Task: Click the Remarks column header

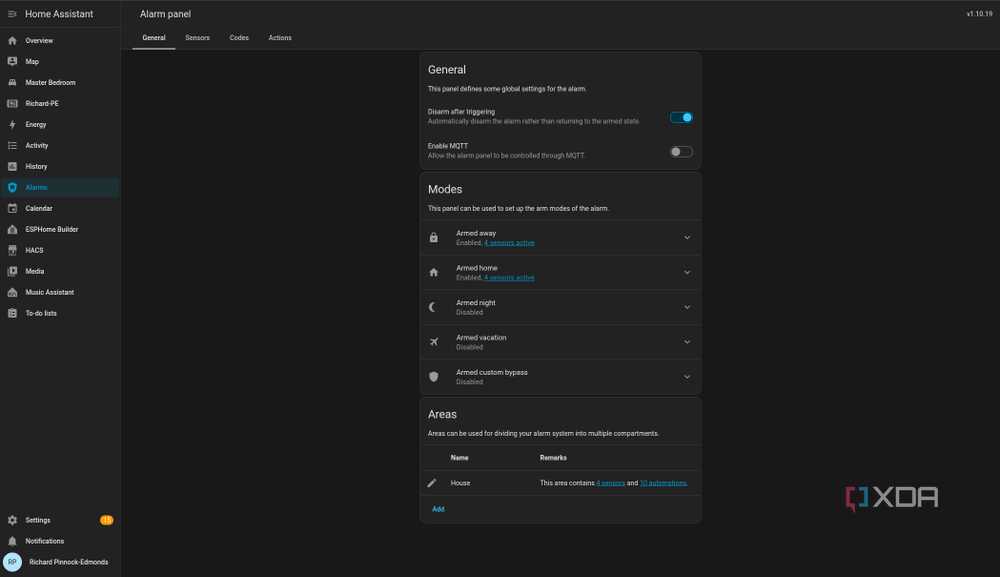Action: [553, 458]
